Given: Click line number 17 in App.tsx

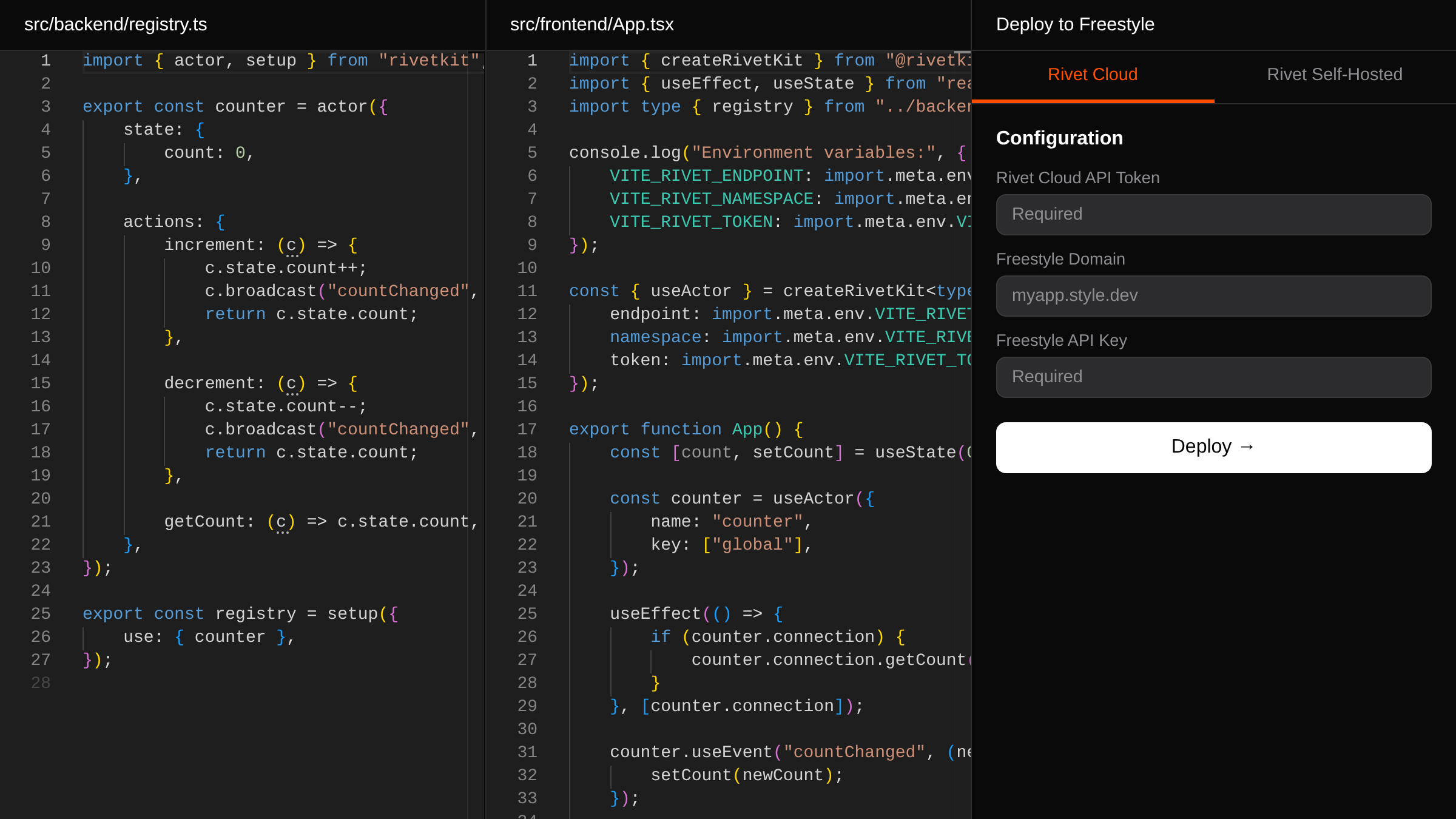Looking at the screenshot, I should pyautogui.click(x=527, y=429).
